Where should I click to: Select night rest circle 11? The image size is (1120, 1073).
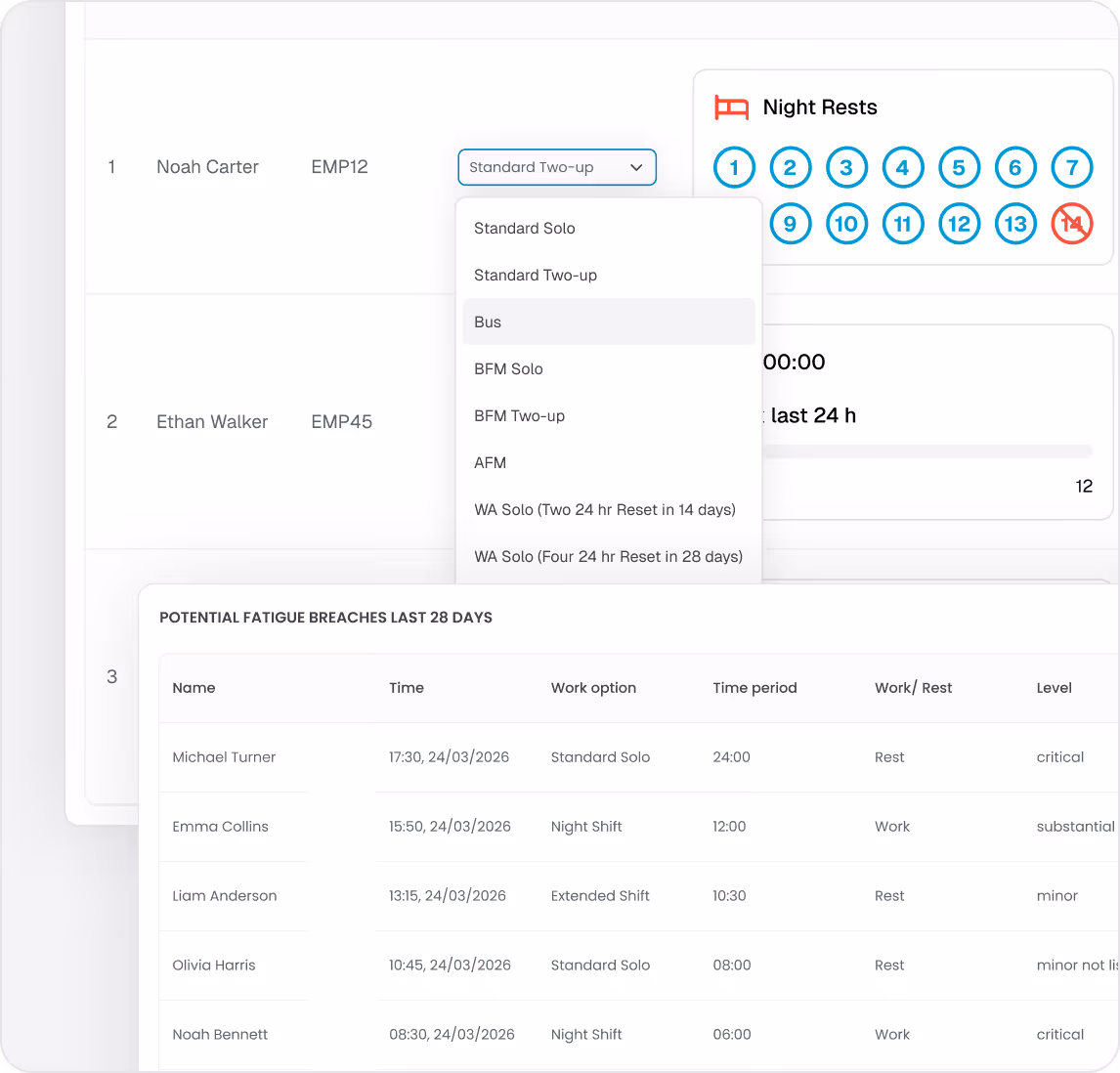(904, 224)
